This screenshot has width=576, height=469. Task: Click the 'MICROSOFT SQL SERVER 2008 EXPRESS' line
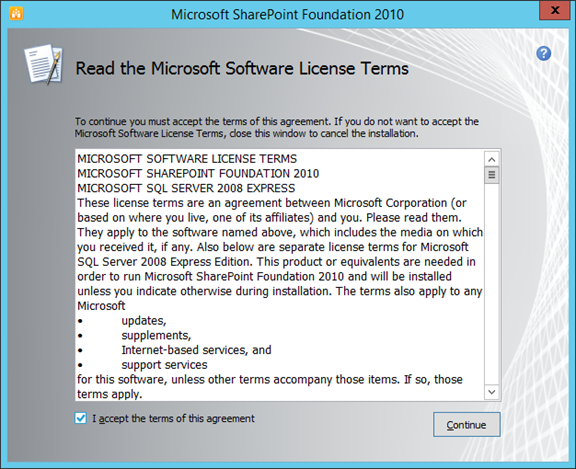coord(186,188)
